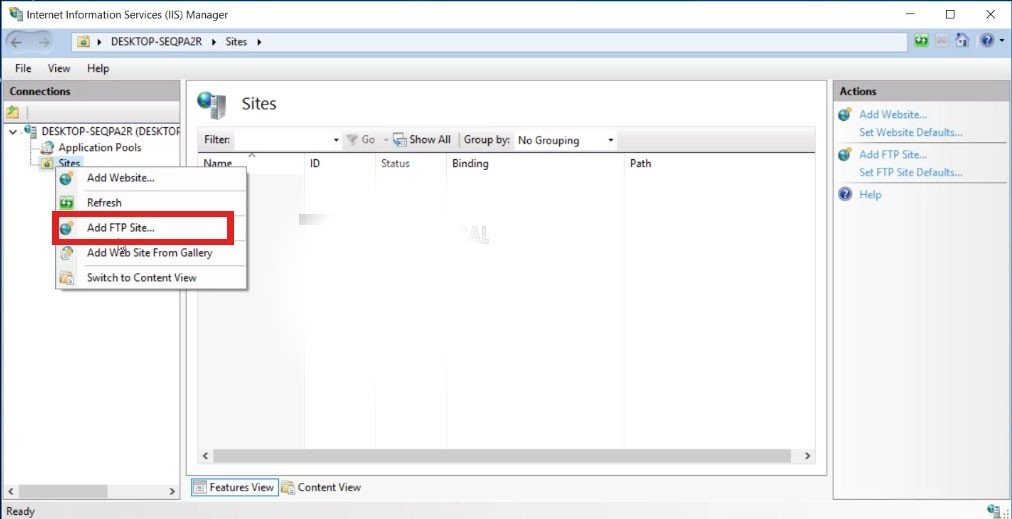1012x519 pixels.
Task: Select the DESKTOP-SEQPA2R server label in the tree
Action: [111, 131]
